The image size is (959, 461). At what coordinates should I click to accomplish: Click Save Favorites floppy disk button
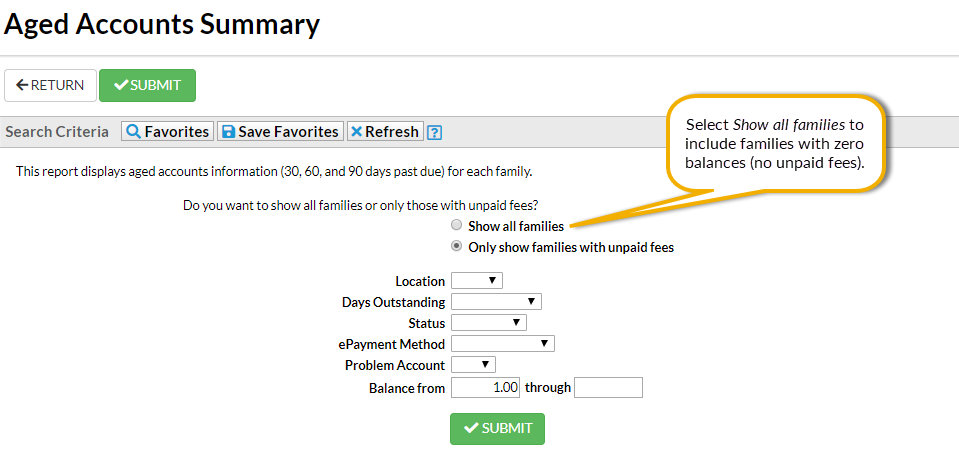pos(280,132)
